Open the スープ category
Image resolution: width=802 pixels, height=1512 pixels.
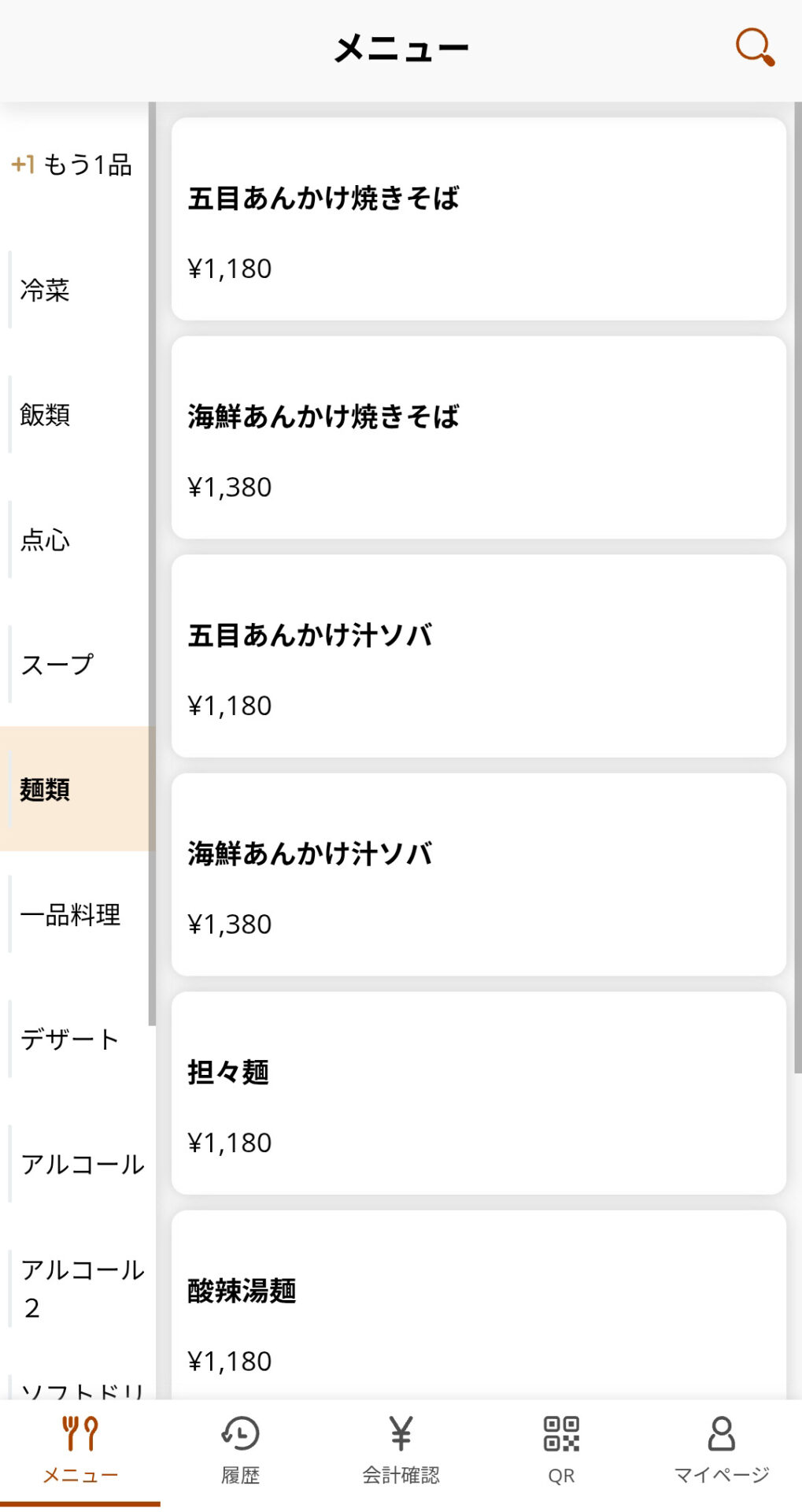57,665
